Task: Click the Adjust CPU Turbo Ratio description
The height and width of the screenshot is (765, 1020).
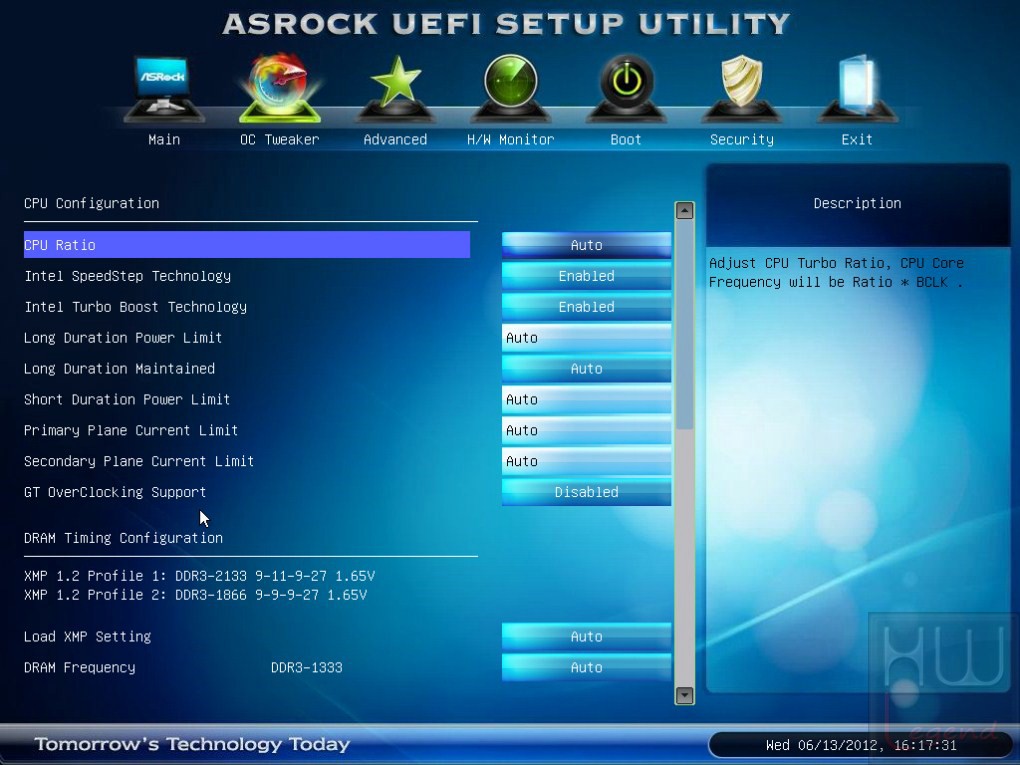Action: pyautogui.click(x=836, y=273)
